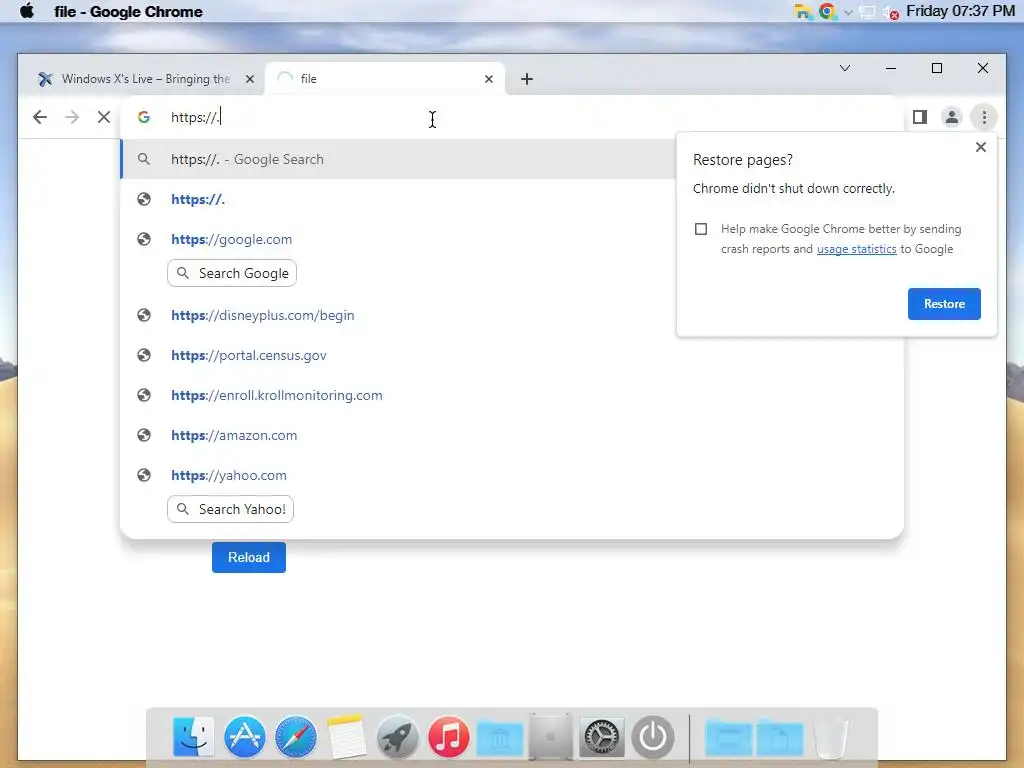Open the Chrome three-dot menu

(x=984, y=117)
